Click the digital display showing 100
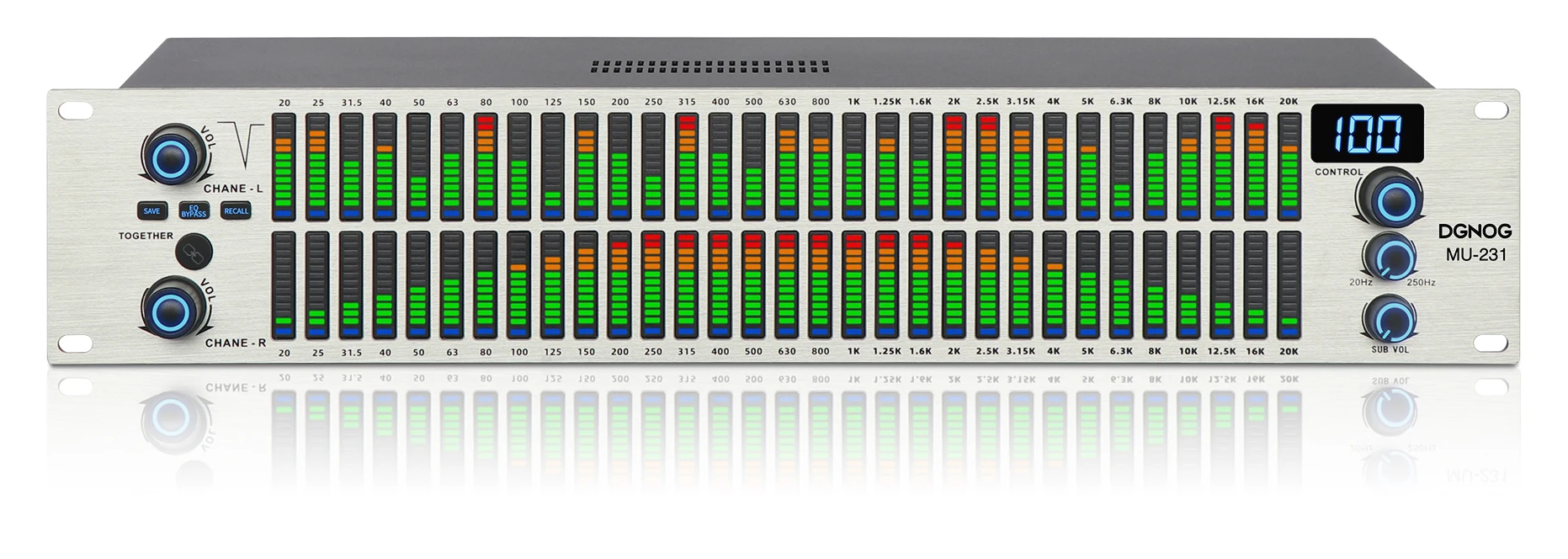This screenshot has width=1568, height=559. 1367,133
